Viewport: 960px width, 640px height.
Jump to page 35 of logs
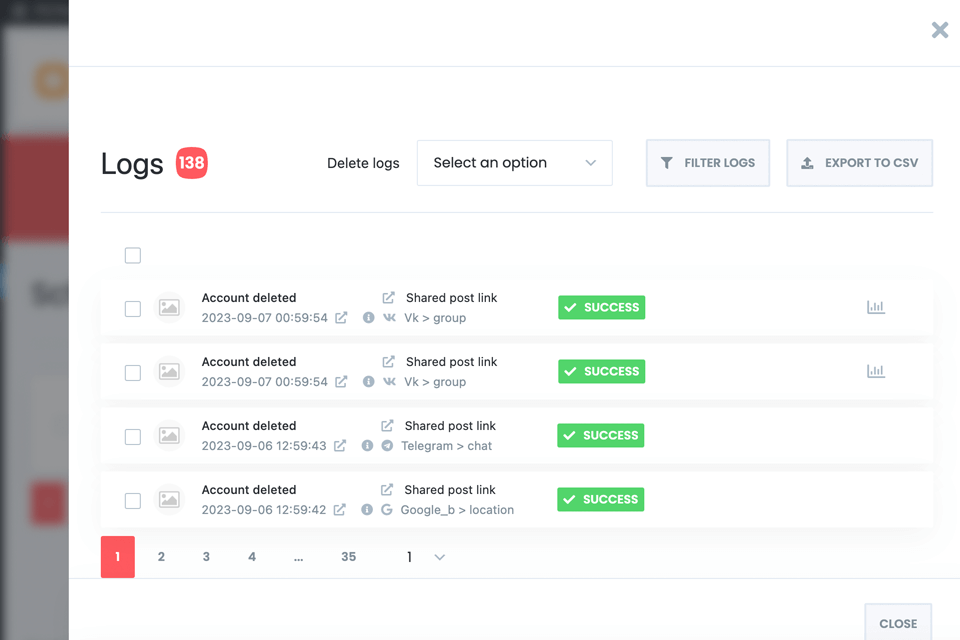pyautogui.click(x=348, y=557)
